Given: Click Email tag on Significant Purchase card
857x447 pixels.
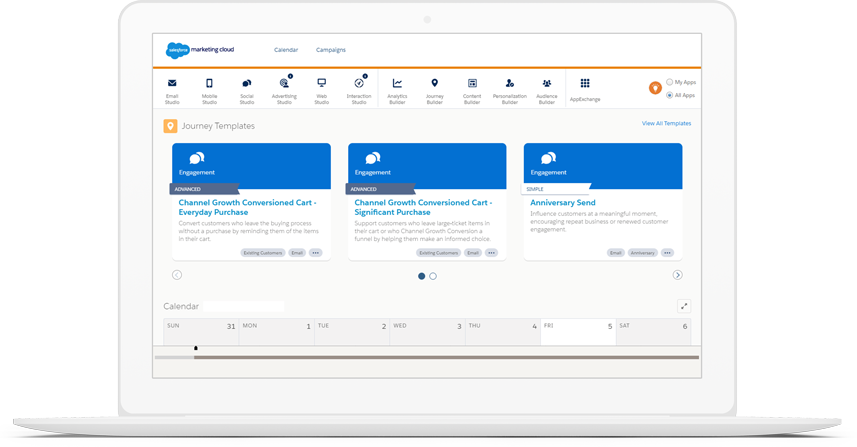Looking at the screenshot, I should click(x=473, y=253).
